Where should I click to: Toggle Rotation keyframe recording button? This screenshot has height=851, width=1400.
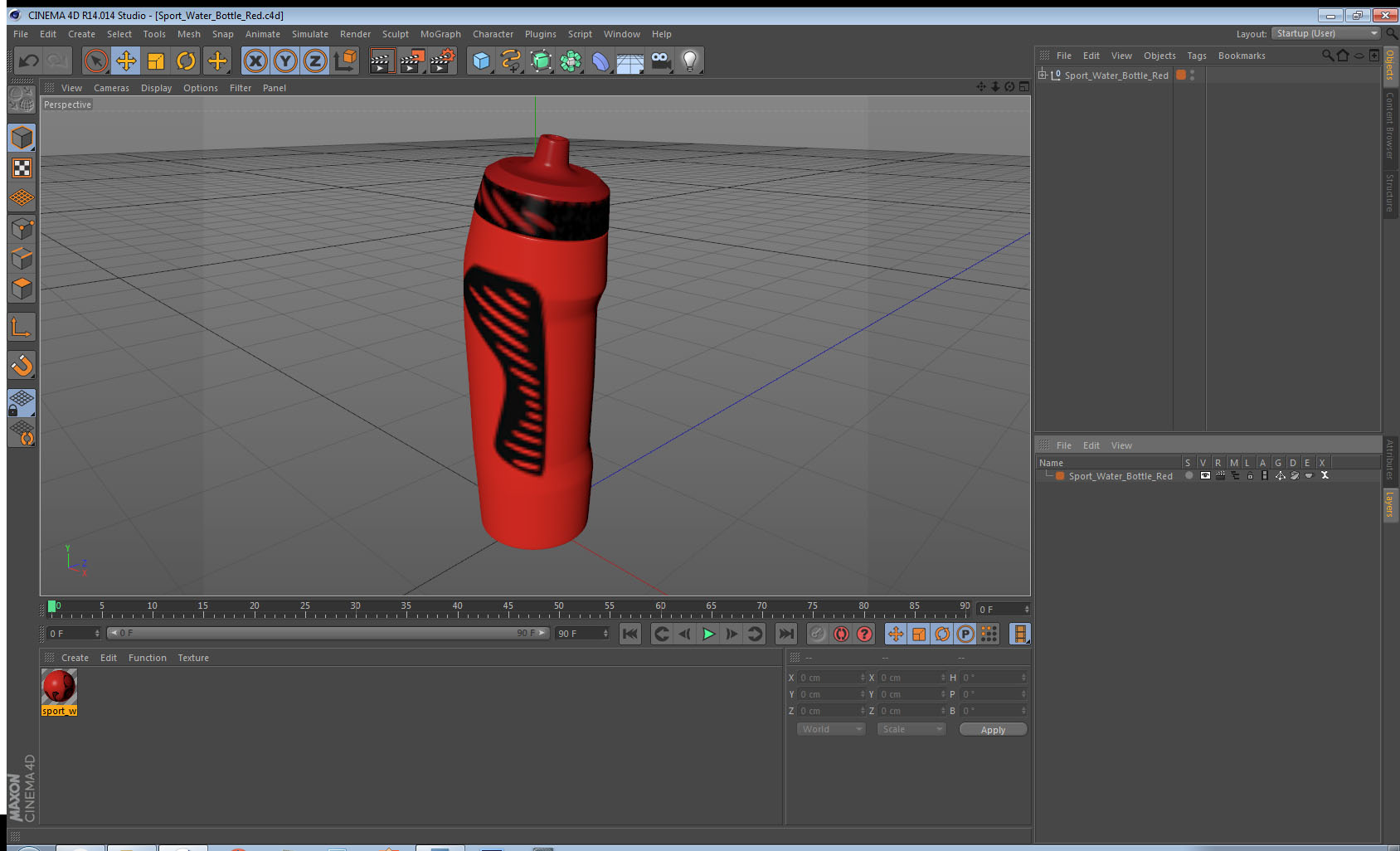[942, 634]
